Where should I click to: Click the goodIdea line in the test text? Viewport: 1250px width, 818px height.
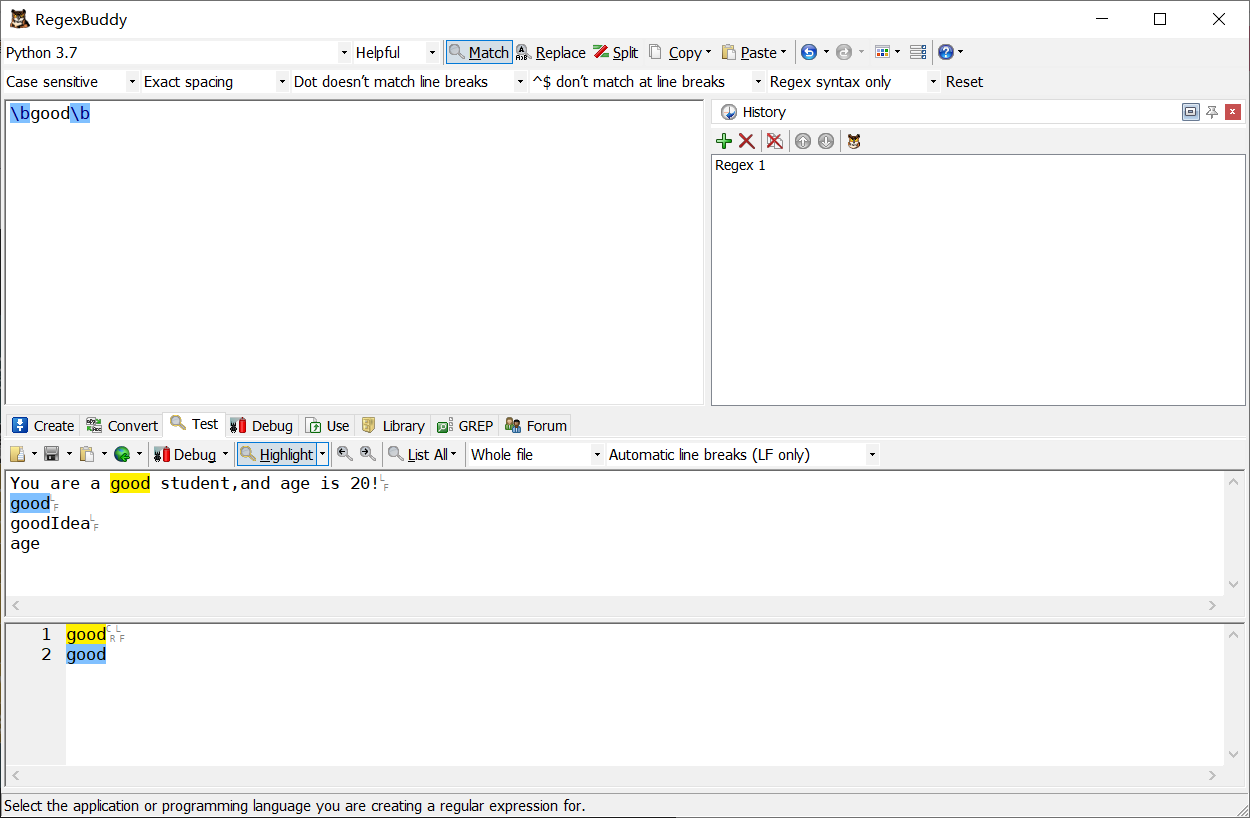pyautogui.click(x=50, y=524)
